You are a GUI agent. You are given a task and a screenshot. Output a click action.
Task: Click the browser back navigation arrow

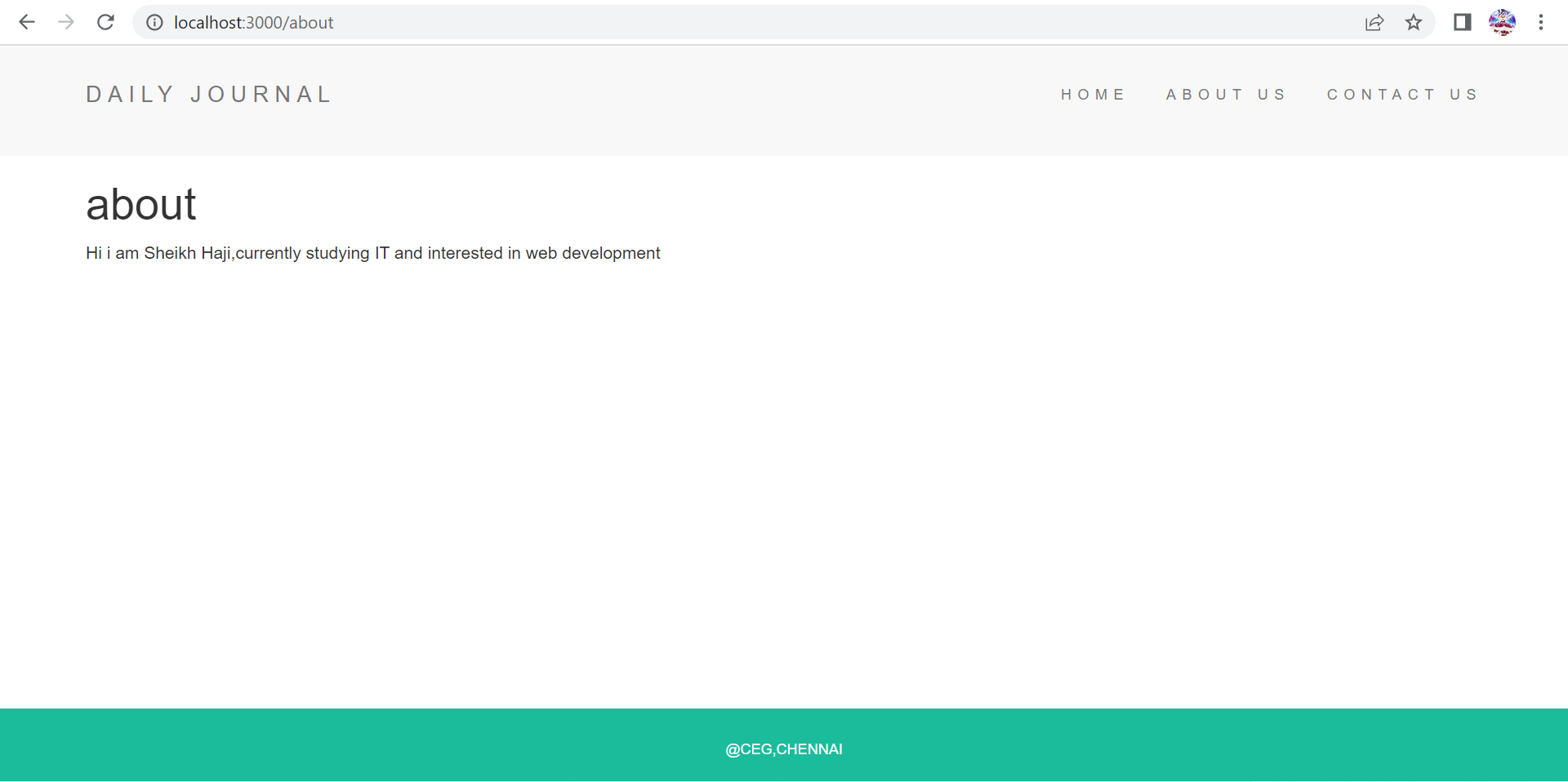(x=27, y=22)
